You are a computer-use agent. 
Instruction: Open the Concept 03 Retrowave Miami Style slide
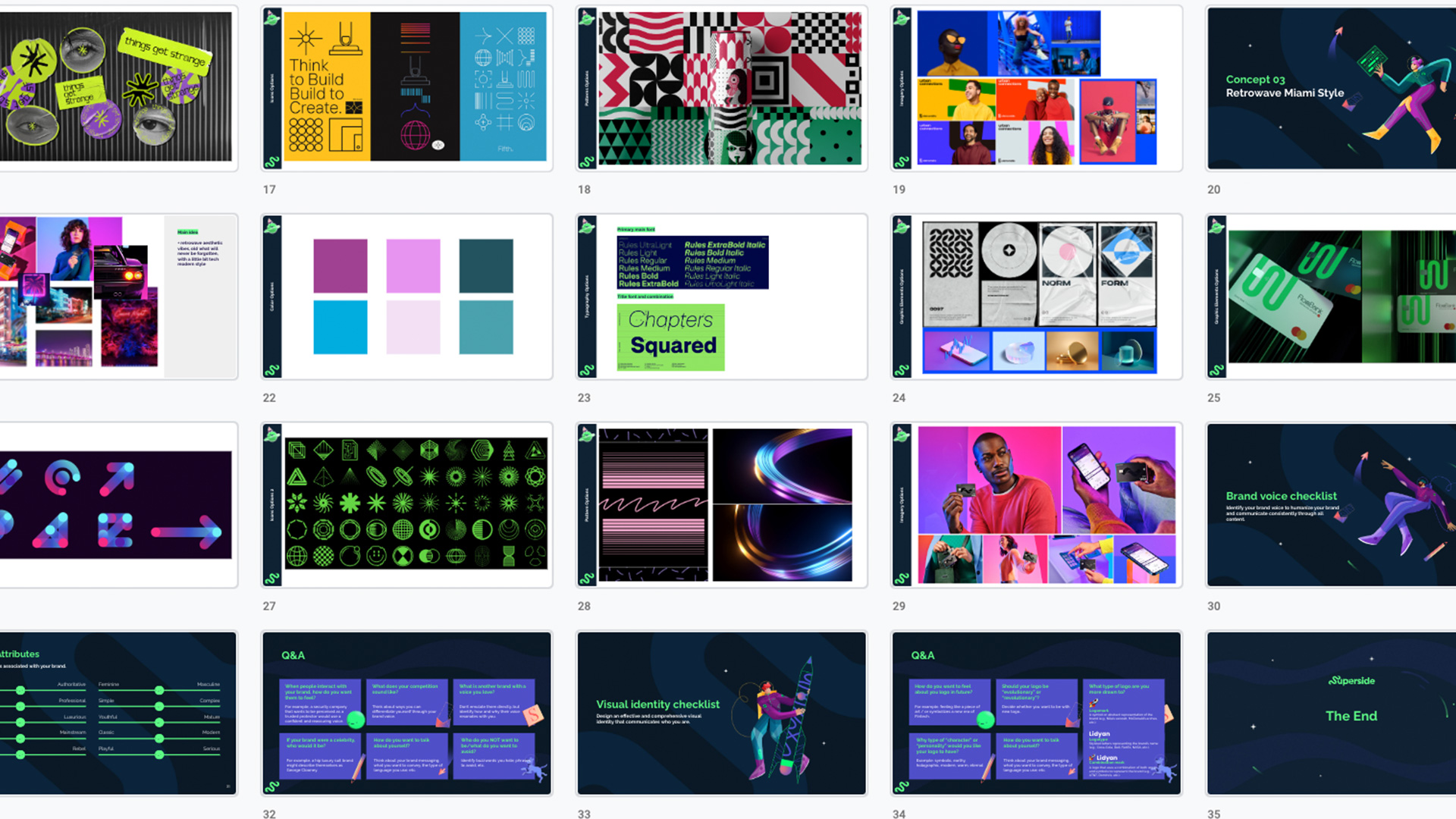click(1330, 87)
